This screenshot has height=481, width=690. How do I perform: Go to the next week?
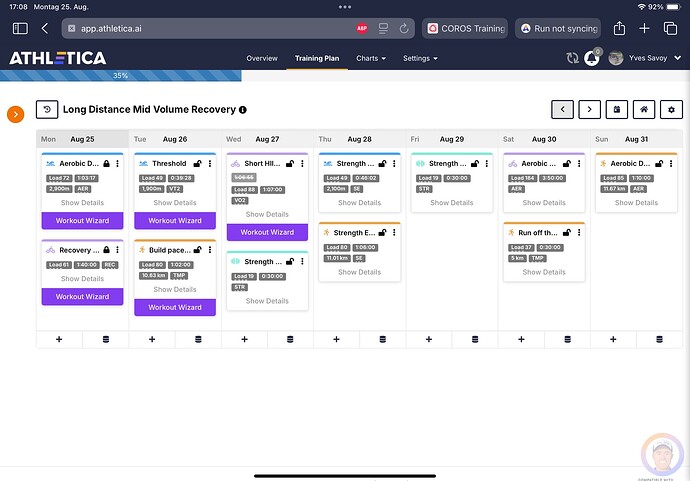[590, 110]
